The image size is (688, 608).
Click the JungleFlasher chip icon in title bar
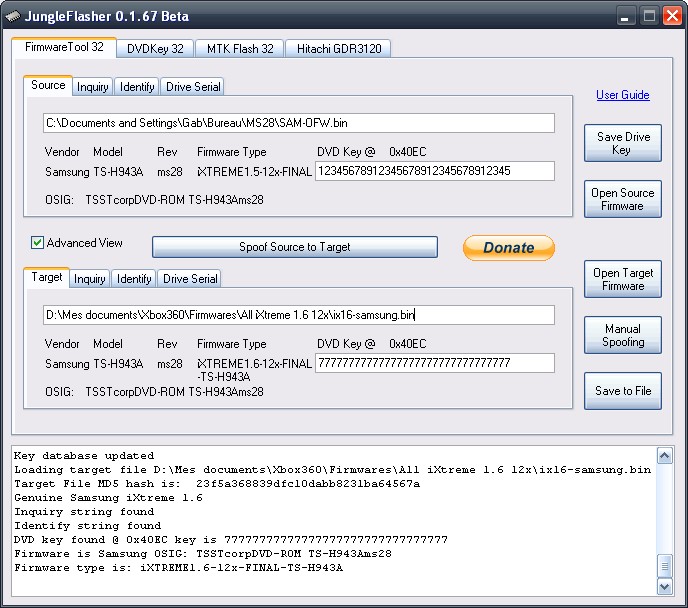(13, 17)
